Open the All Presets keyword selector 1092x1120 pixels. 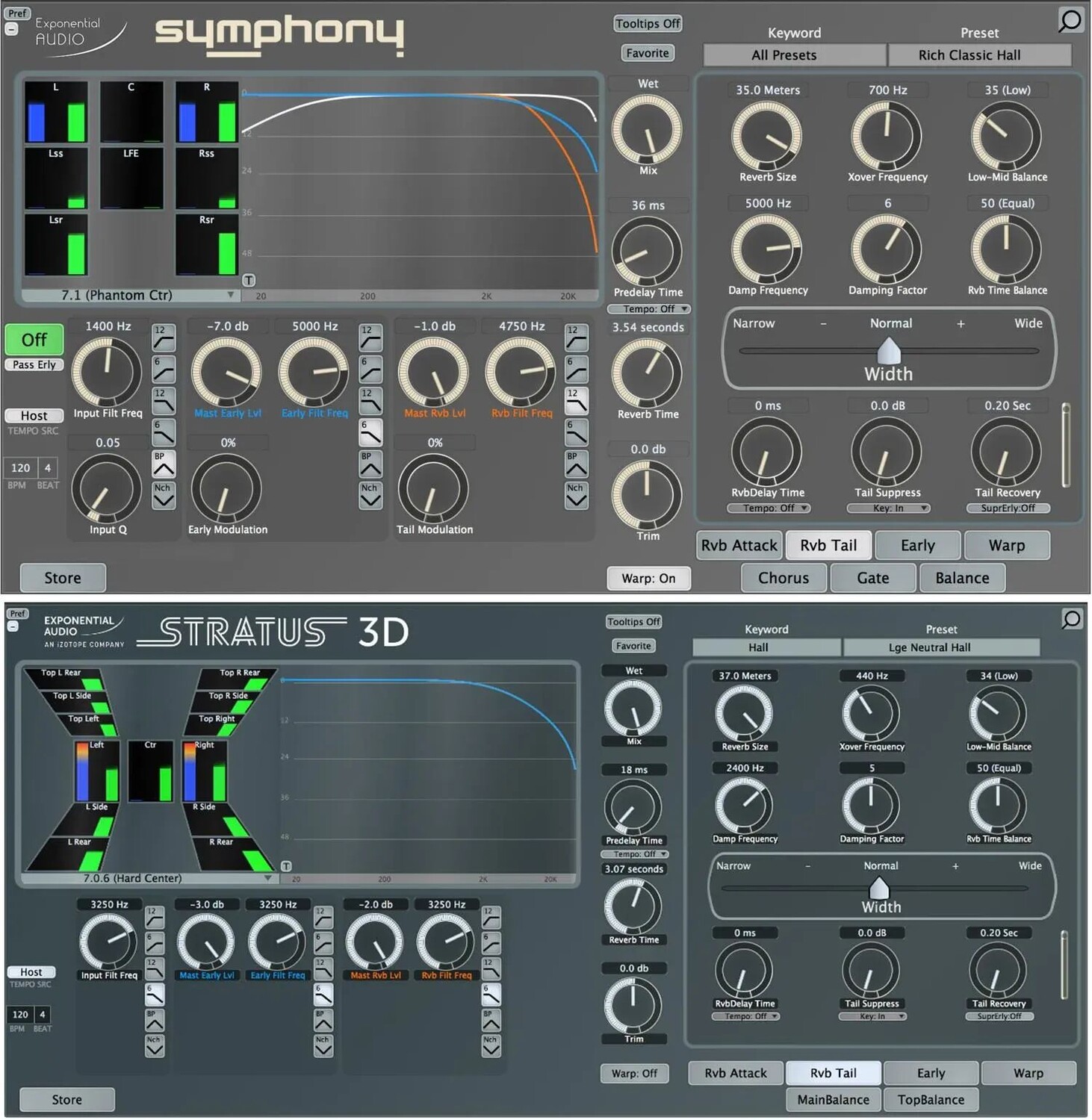(x=795, y=55)
